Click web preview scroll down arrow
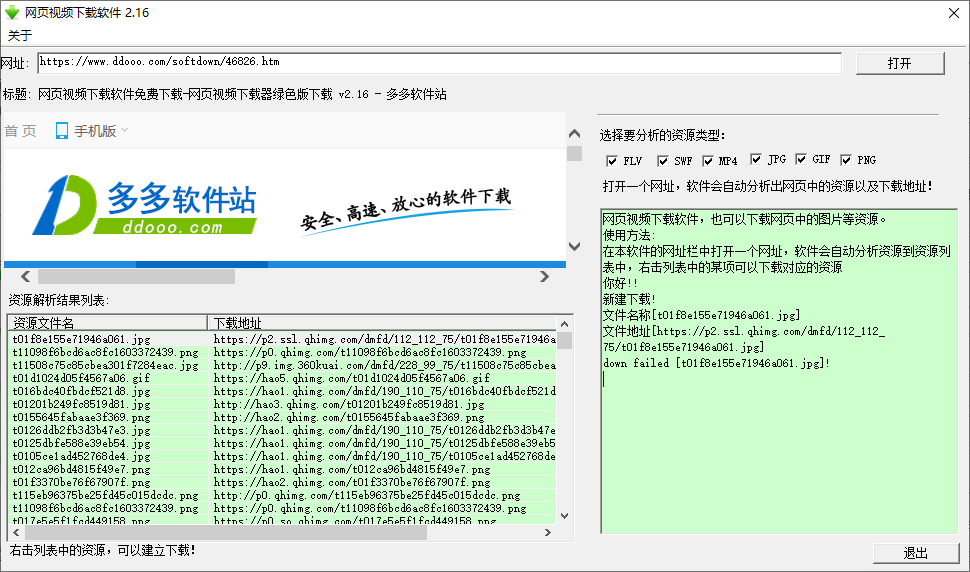Viewport: 970px width, 572px height. 575,246
